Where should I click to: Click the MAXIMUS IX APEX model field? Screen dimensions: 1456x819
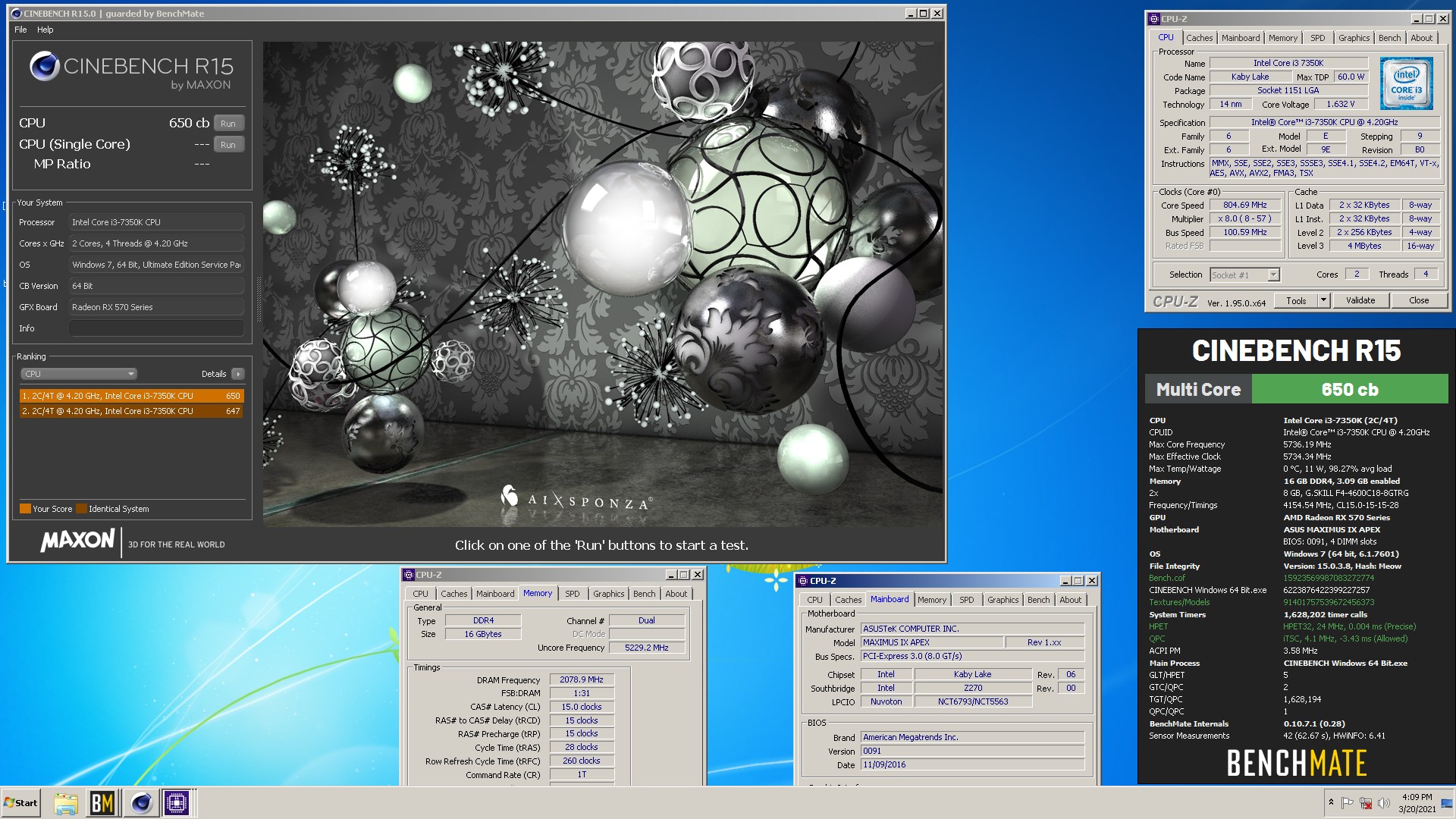pyautogui.click(x=931, y=642)
